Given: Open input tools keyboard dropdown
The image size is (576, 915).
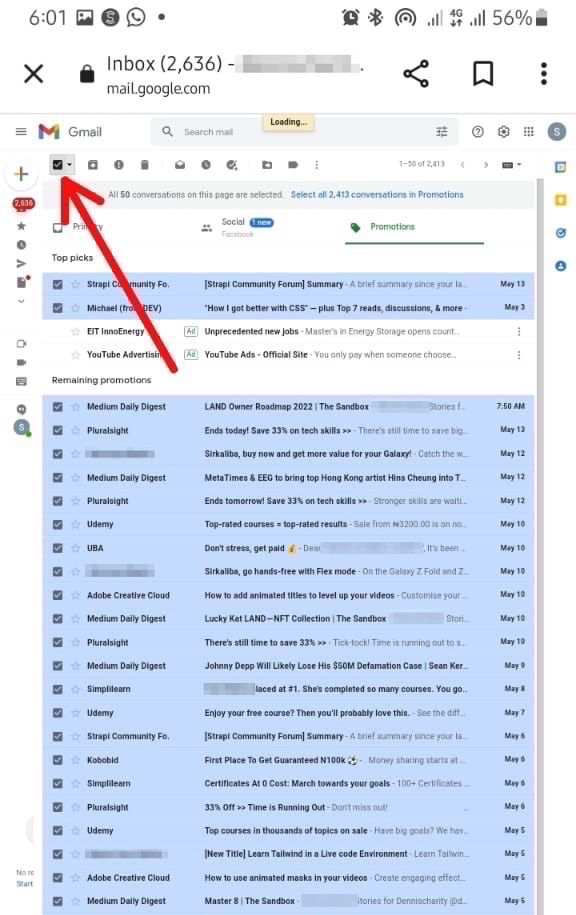Looking at the screenshot, I should (x=512, y=165).
